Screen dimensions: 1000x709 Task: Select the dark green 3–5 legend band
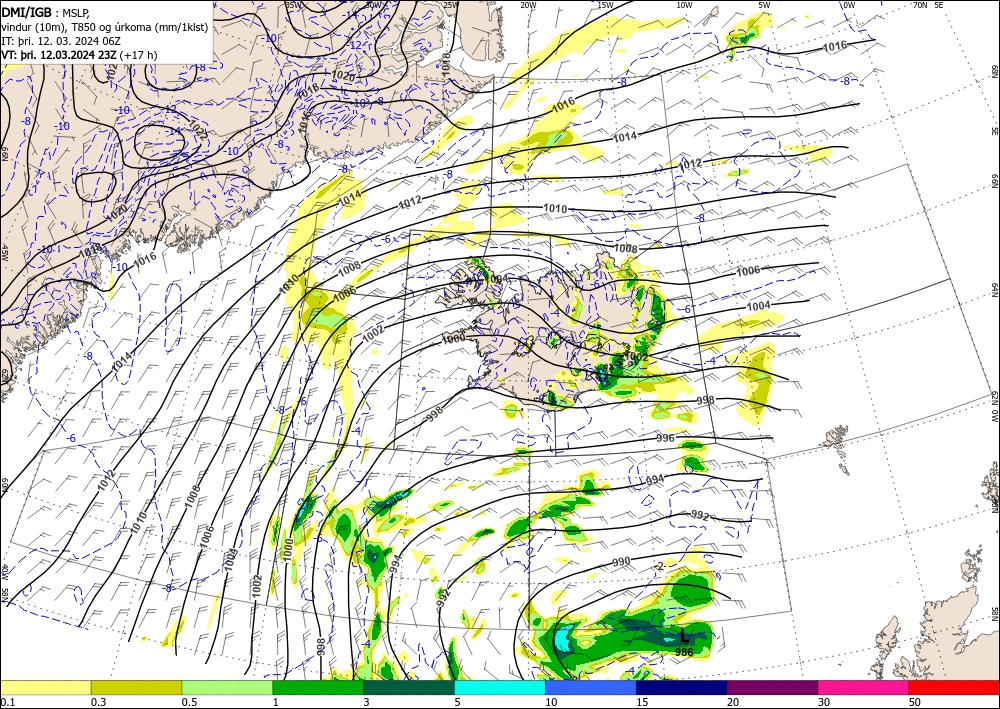[x=409, y=687]
